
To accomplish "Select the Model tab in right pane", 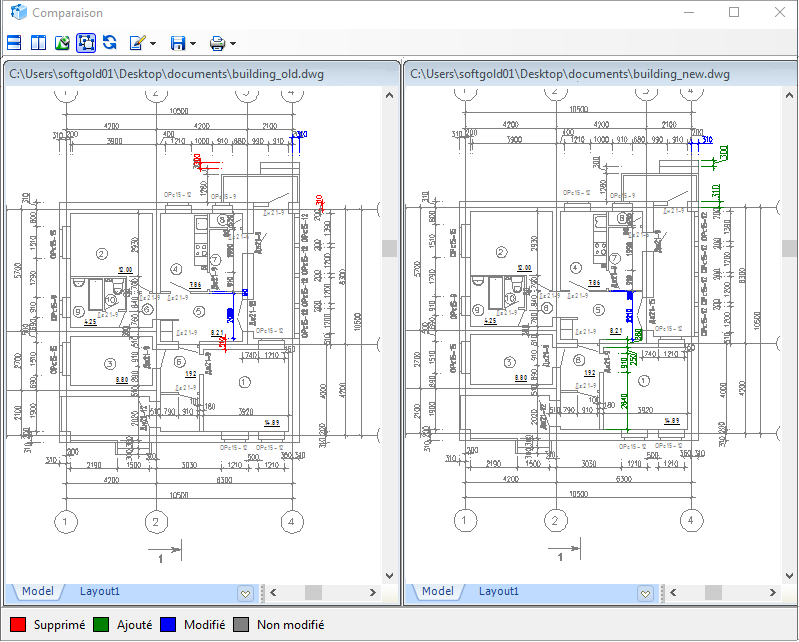I will coord(437,591).
